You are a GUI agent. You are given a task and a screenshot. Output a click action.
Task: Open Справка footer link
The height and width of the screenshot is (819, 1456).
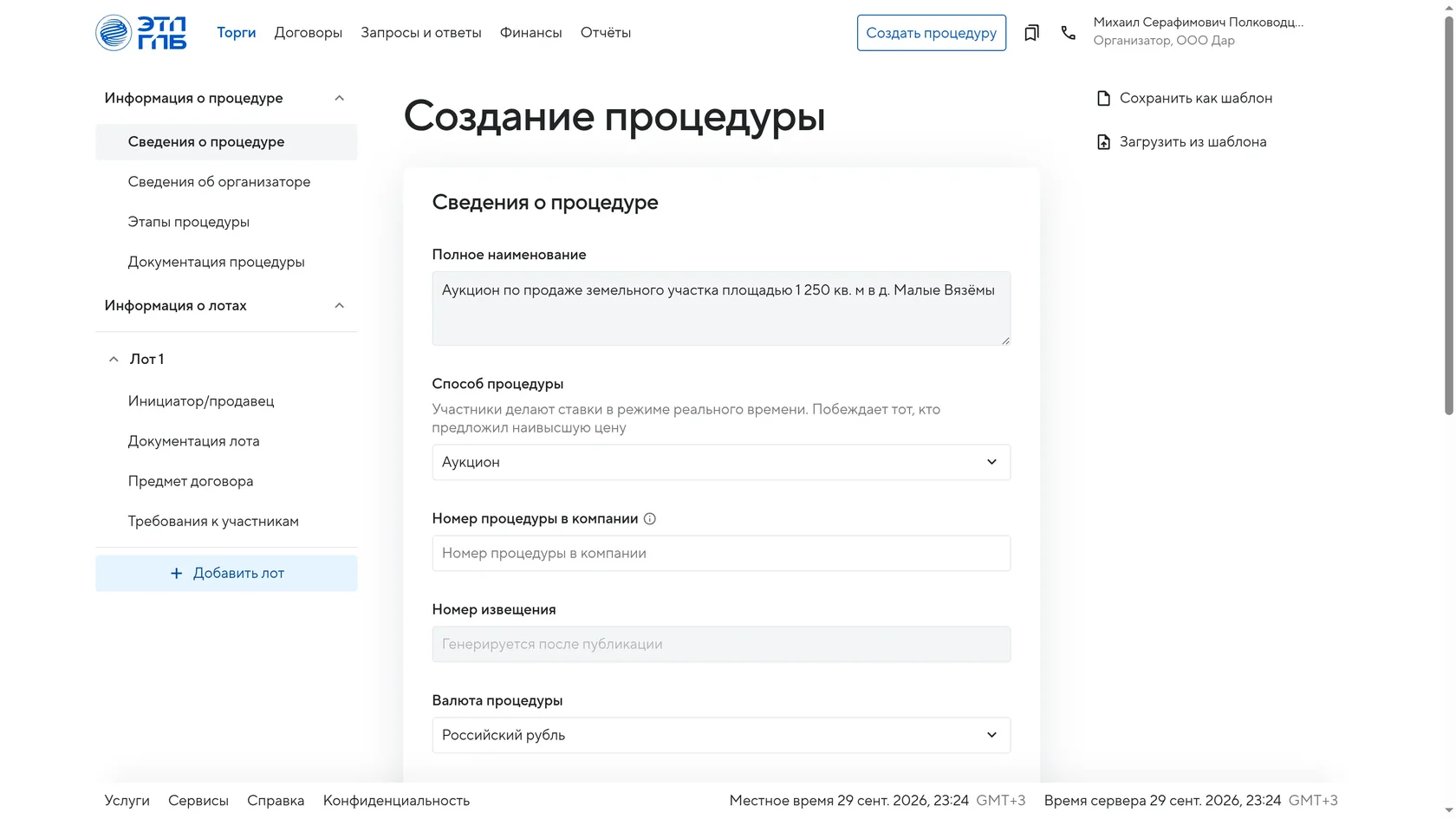276,801
